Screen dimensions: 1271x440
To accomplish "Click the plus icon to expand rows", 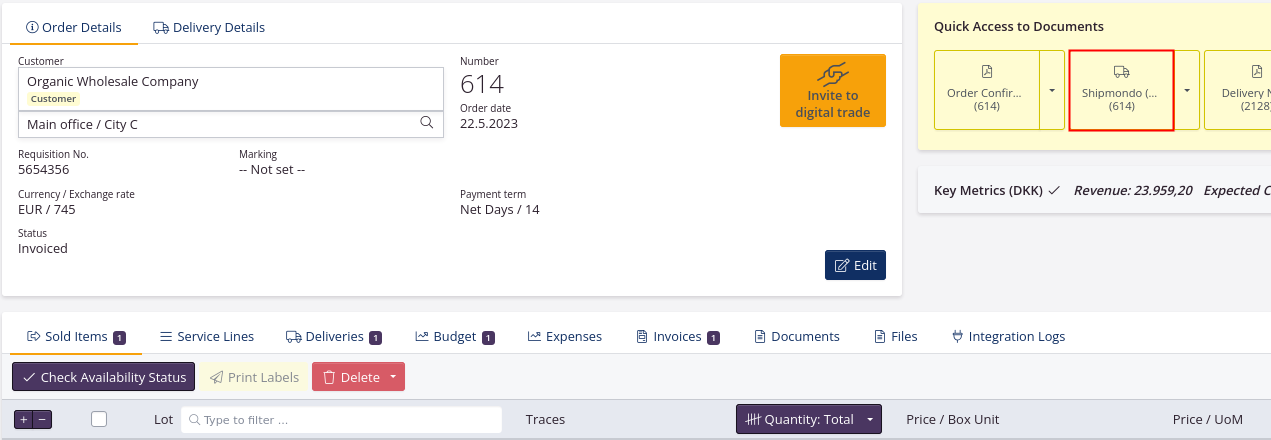I will 23,420.
